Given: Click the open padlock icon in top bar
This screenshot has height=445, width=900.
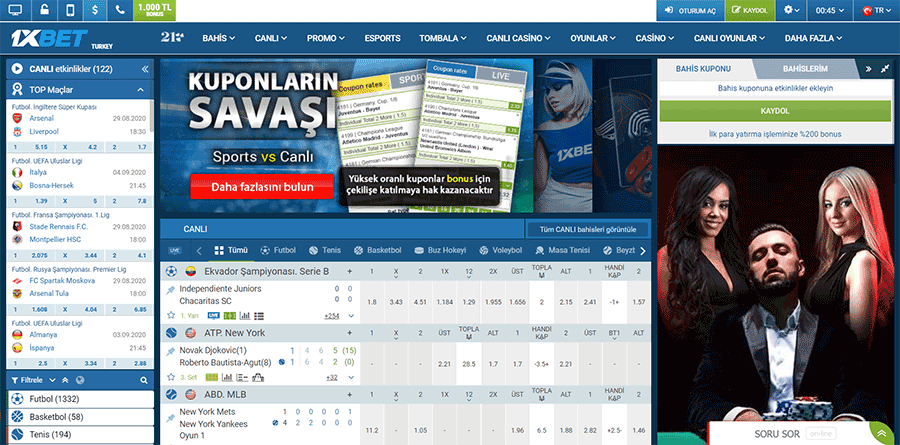Looking at the screenshot, I should click(44, 10).
